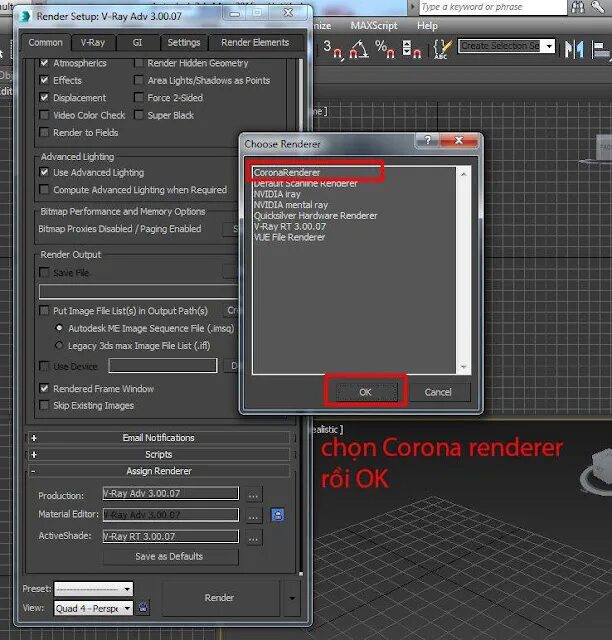This screenshot has height=640, width=612.
Task: Toggle Rendered Frame Window checkbox
Action: (x=45, y=388)
